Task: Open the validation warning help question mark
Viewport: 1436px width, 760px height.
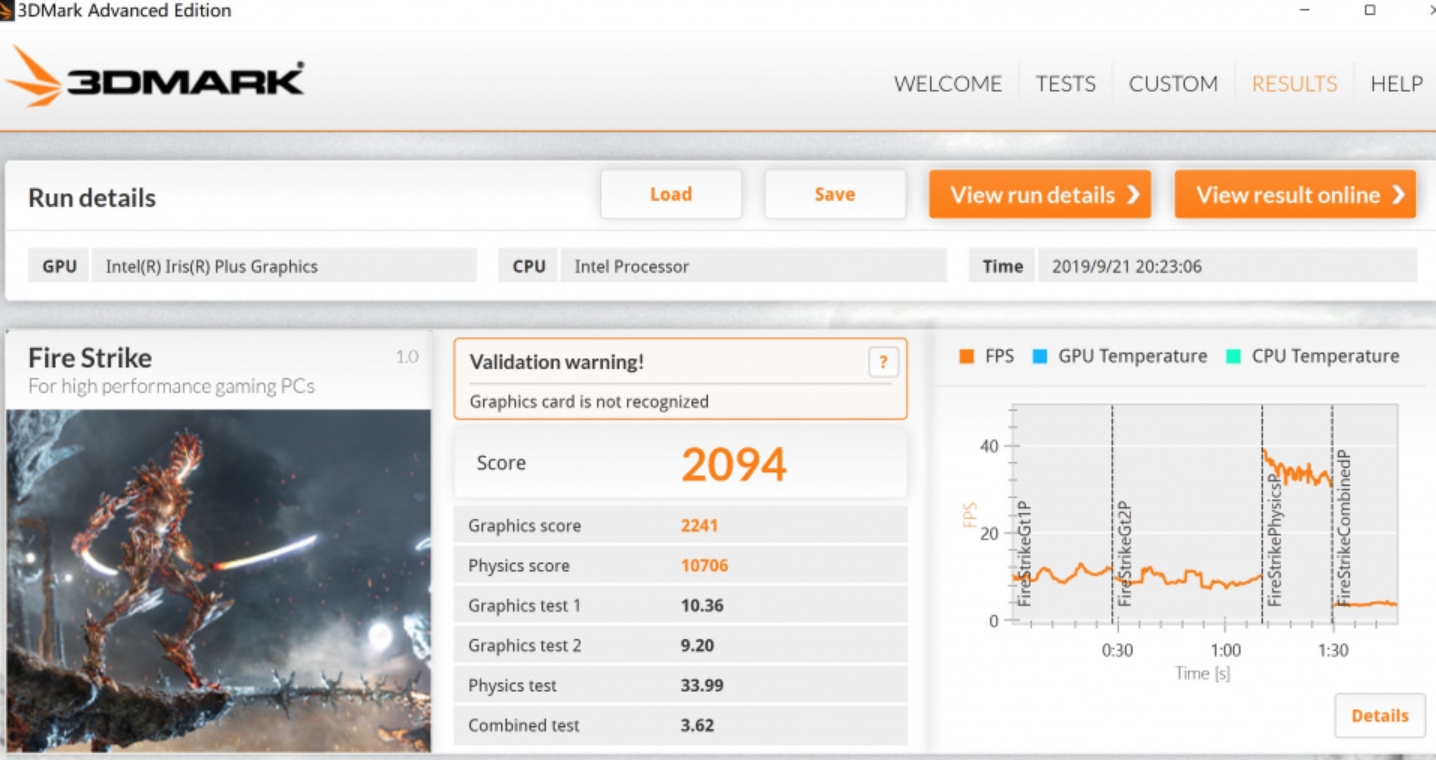Action: [883, 364]
